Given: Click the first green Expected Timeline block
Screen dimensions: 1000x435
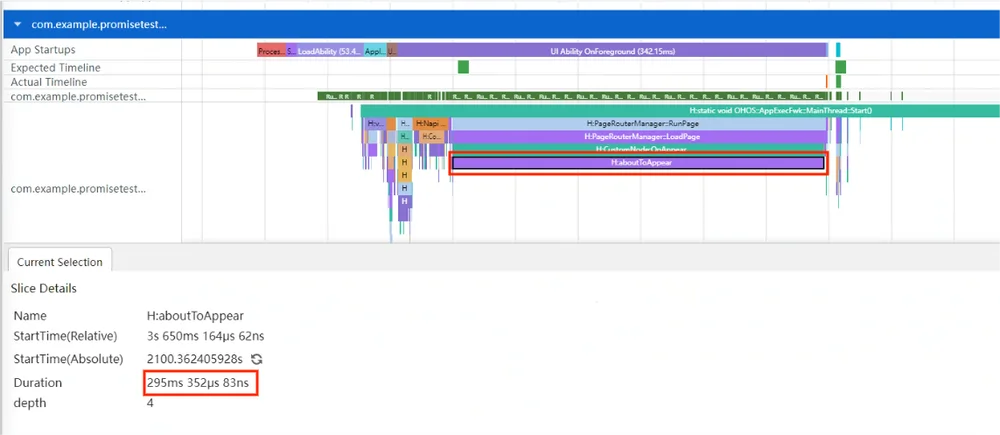Looking at the screenshot, I should coord(463,67).
